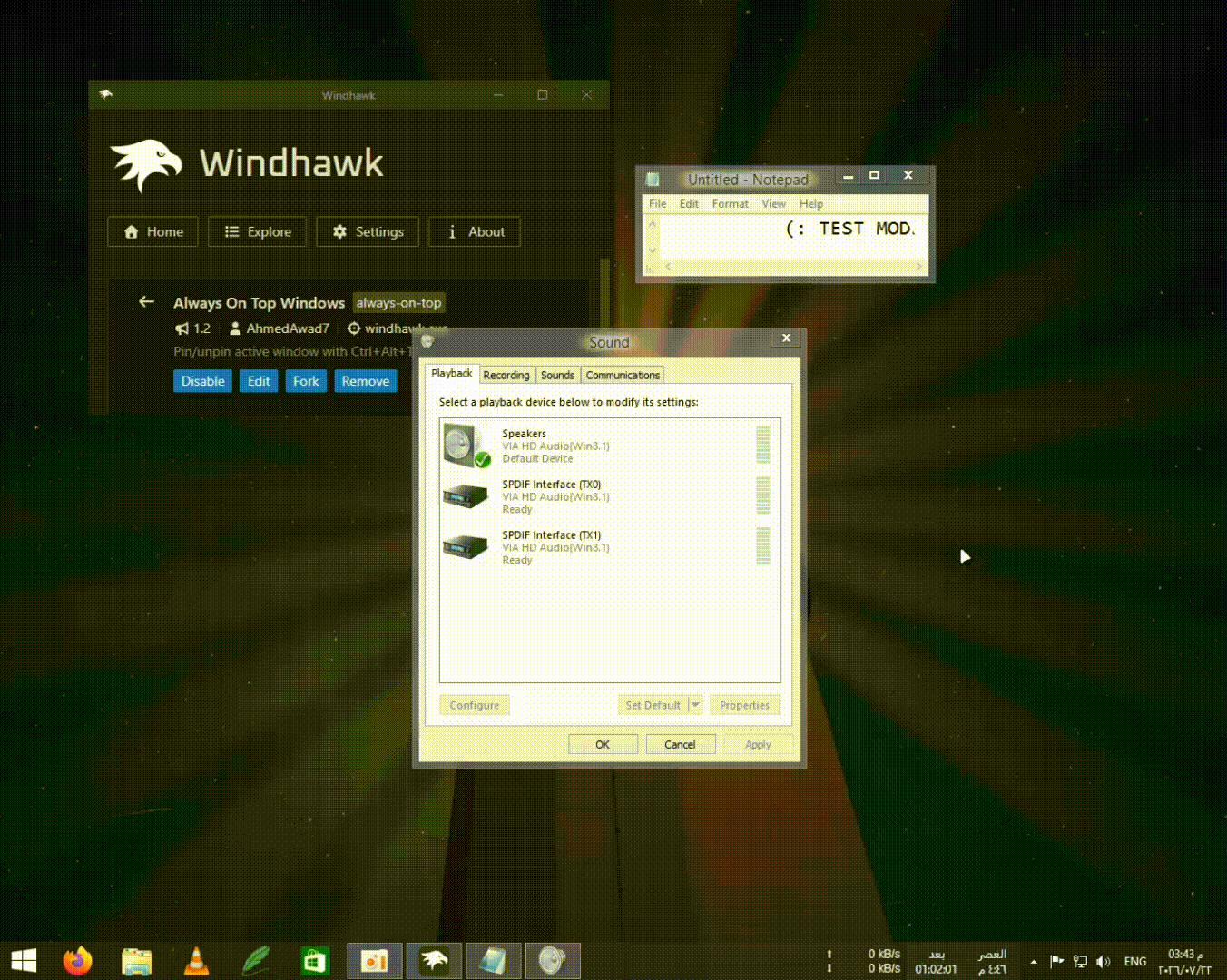Switch to Windhawk via taskbar button
The width and height of the screenshot is (1227, 980).
pos(434,961)
